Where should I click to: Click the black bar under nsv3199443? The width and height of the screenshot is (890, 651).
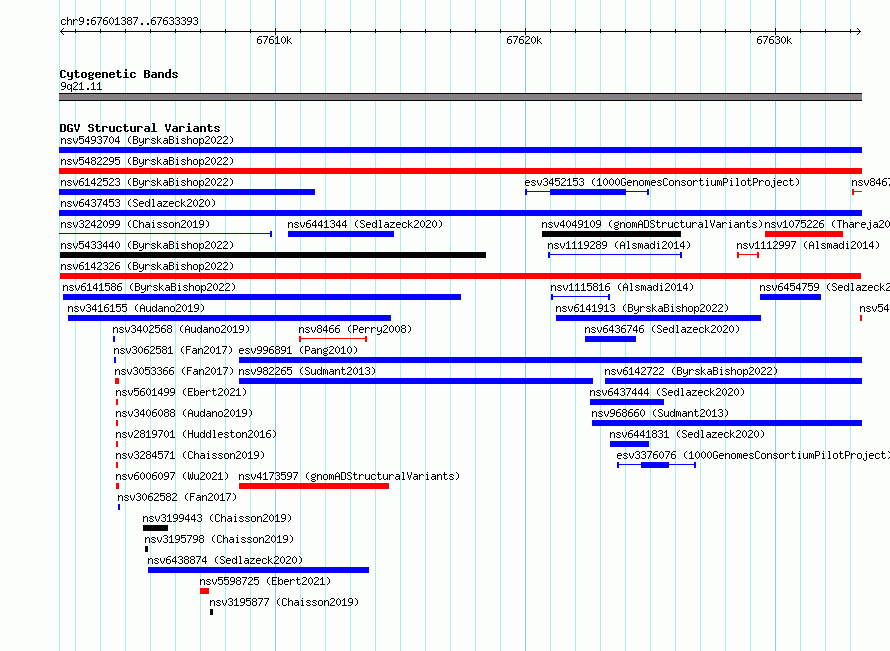155,528
